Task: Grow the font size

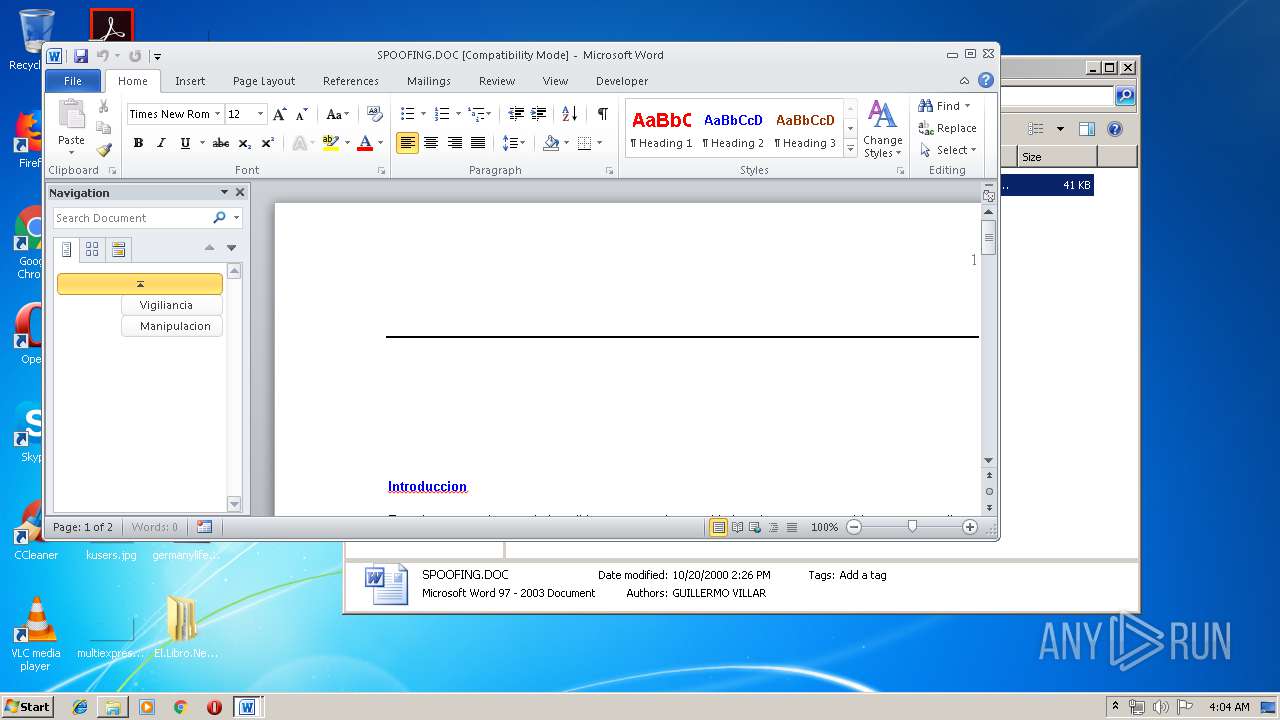Action: coord(280,114)
